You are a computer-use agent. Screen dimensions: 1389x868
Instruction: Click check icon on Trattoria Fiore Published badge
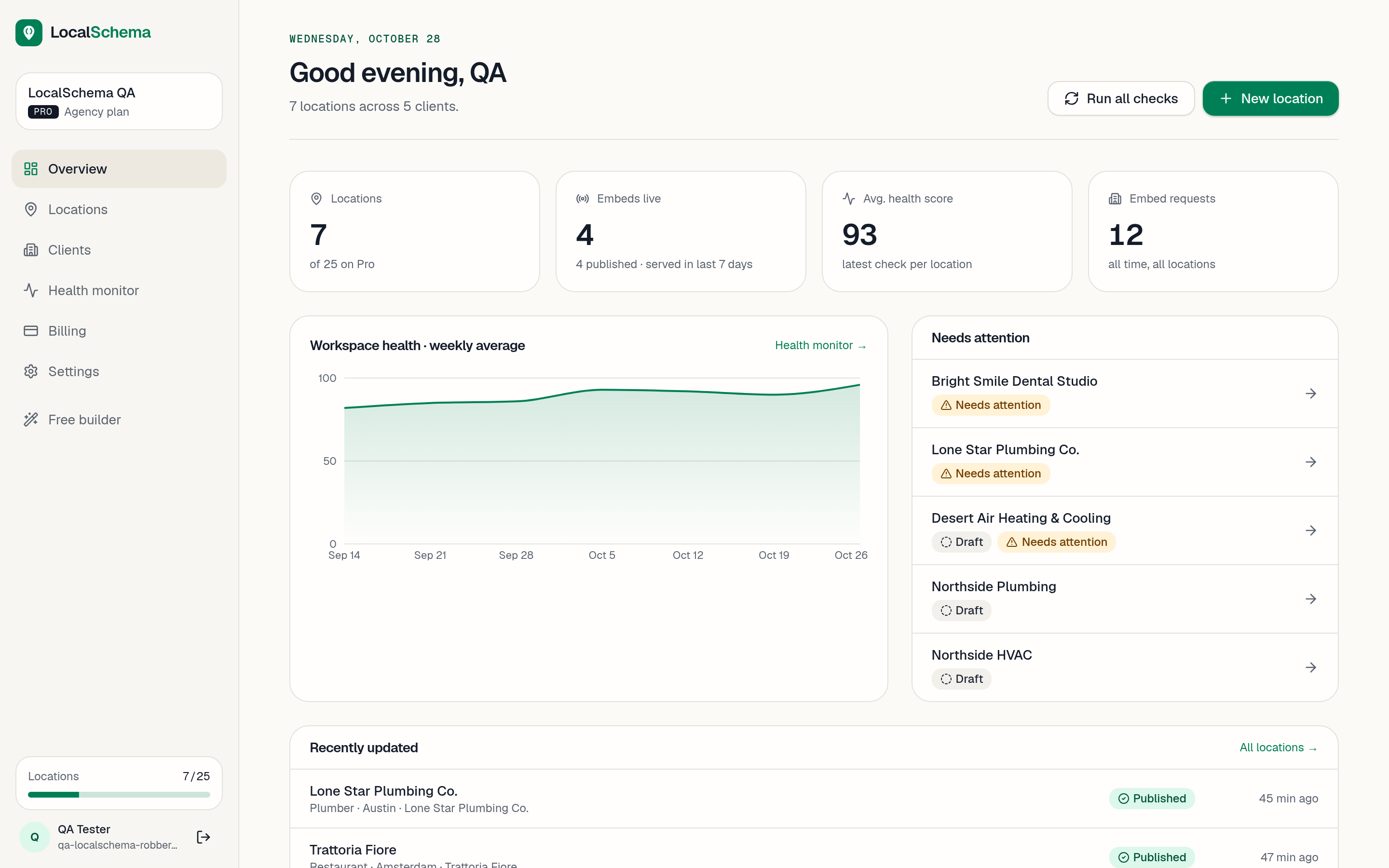point(1124,857)
